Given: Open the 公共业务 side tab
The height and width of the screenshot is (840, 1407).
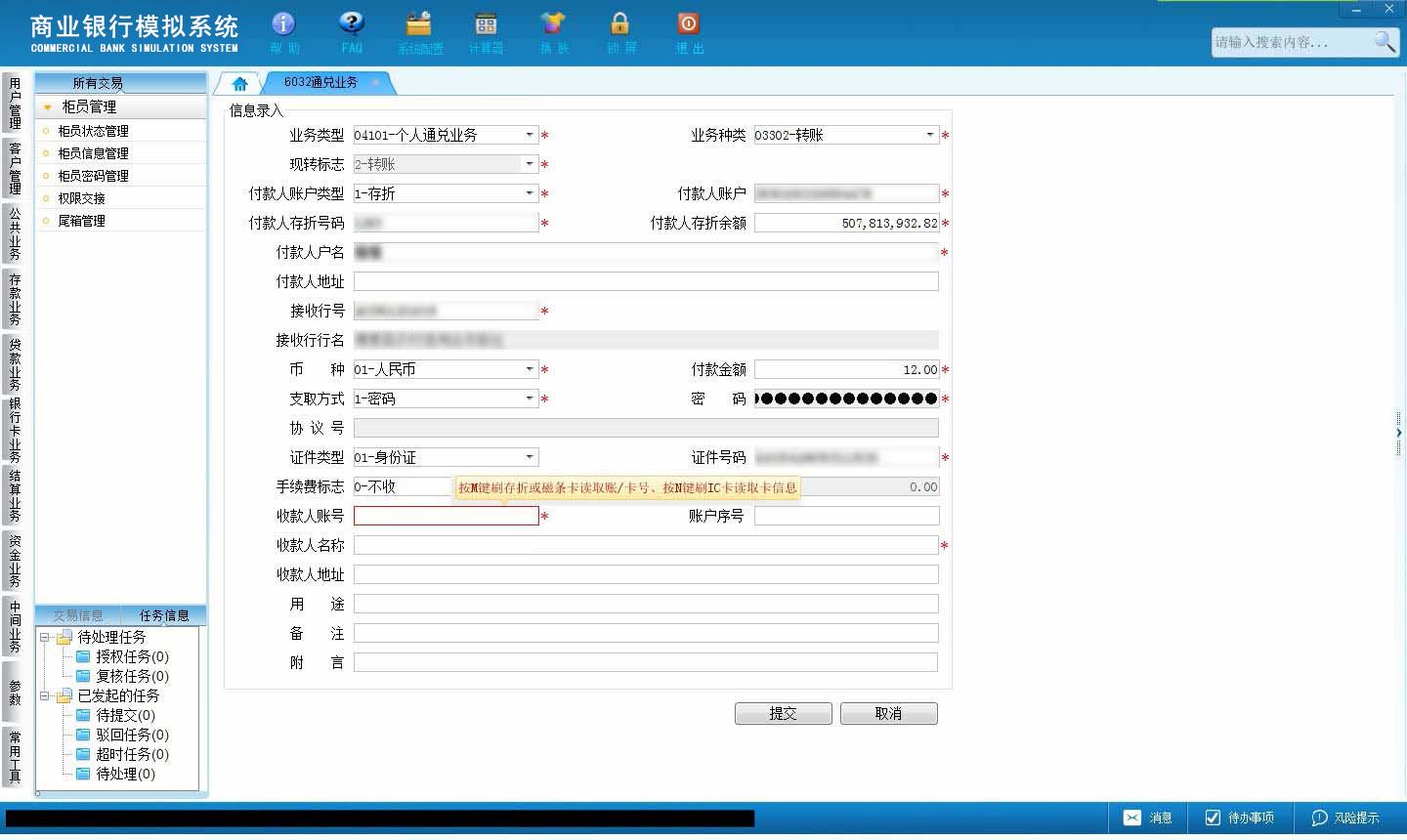Looking at the screenshot, I should coord(15,233).
